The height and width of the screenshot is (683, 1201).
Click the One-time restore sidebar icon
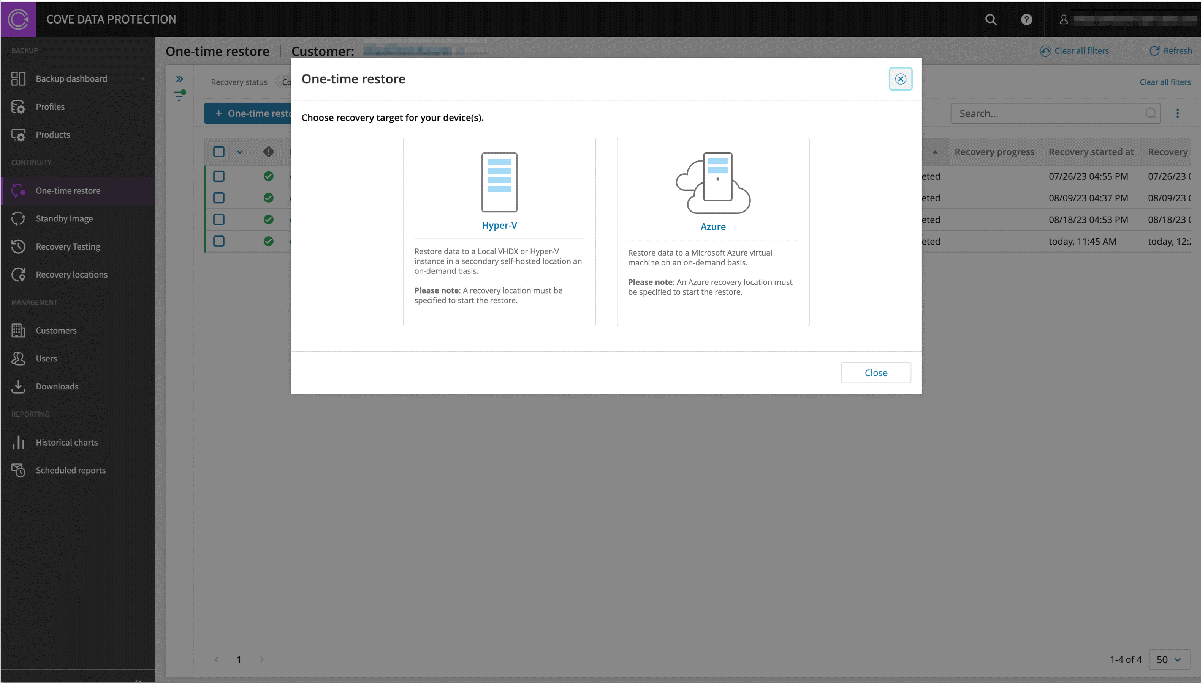18,191
